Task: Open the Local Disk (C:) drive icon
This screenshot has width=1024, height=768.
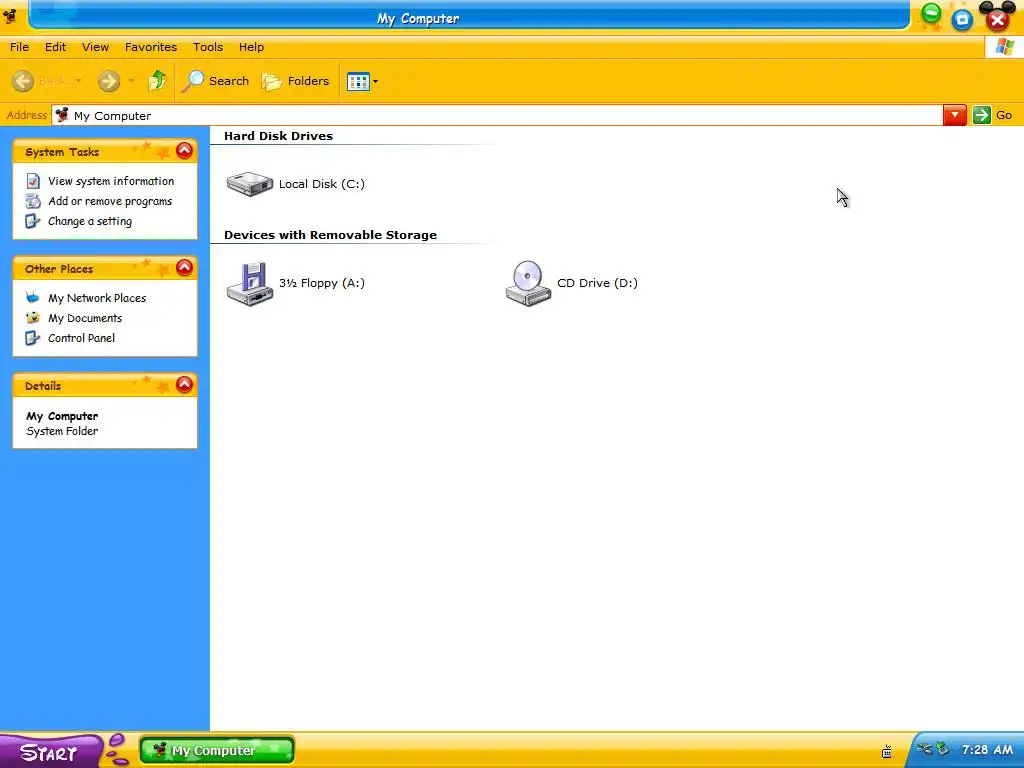Action: pyautogui.click(x=249, y=184)
